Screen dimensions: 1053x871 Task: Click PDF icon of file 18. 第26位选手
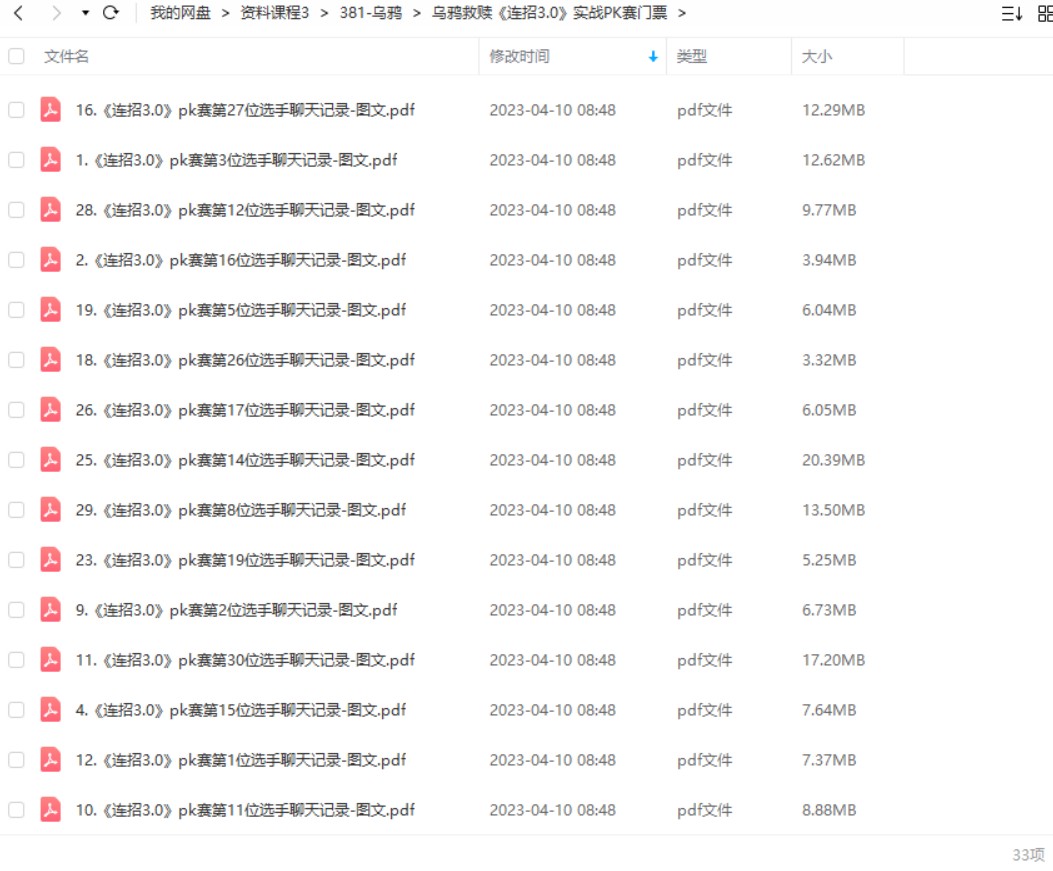[50, 360]
